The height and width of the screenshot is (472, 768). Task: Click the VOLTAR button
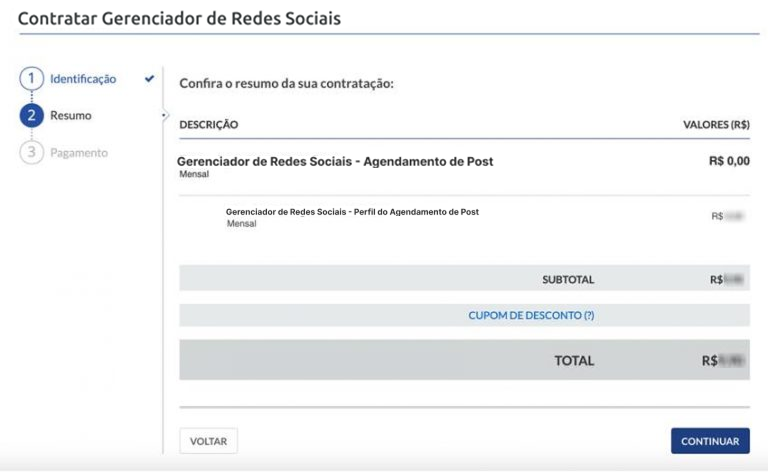point(208,441)
